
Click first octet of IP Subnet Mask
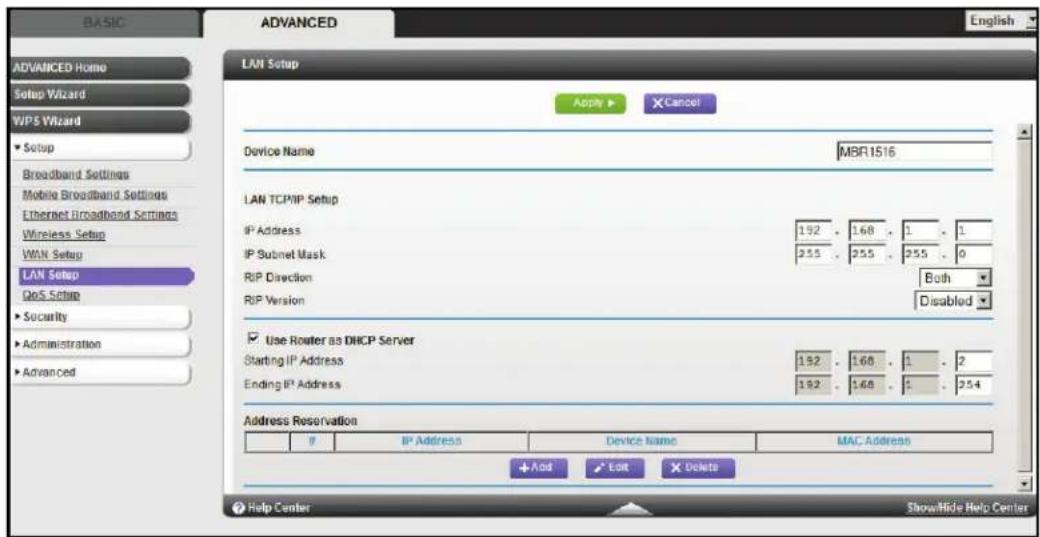pos(811,255)
